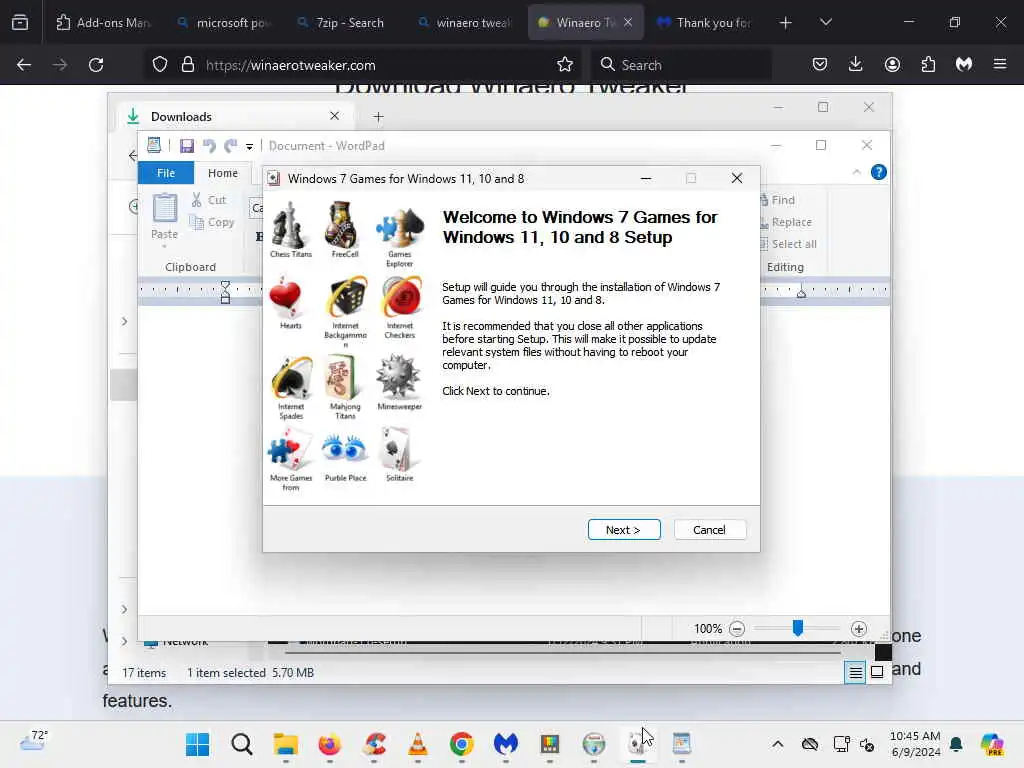This screenshot has width=1024, height=768.
Task: Open the weather widget showing 72°
Action: coord(34,741)
